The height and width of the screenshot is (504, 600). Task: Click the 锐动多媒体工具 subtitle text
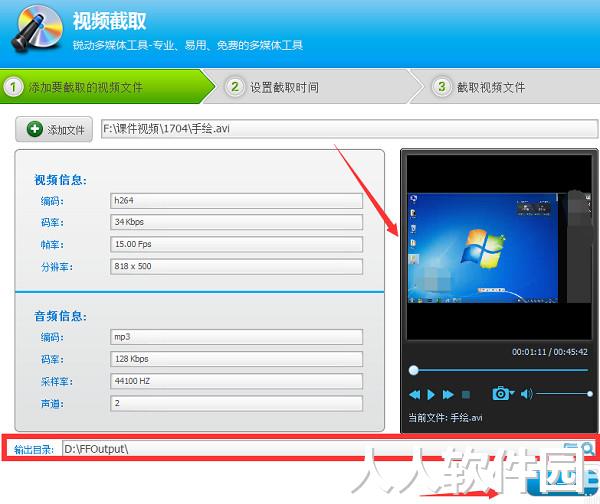click(x=188, y=46)
